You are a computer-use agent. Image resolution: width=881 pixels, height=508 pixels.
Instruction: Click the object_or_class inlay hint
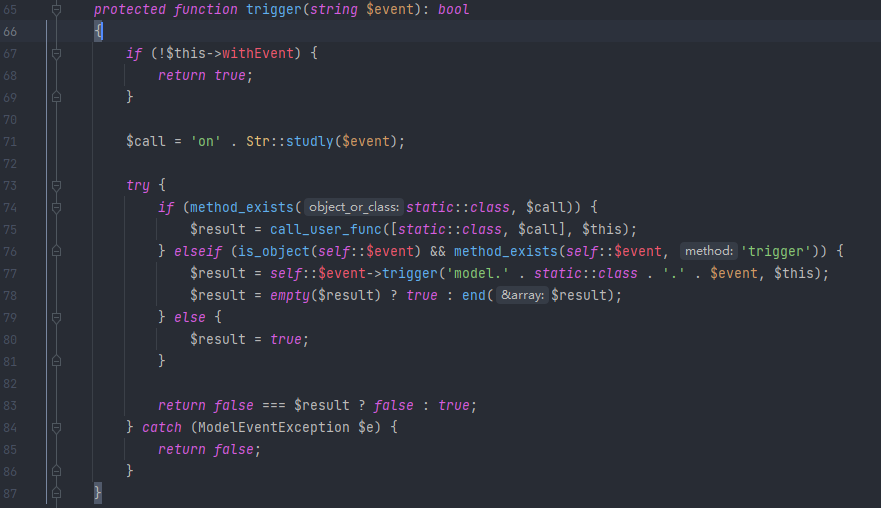(x=353, y=208)
